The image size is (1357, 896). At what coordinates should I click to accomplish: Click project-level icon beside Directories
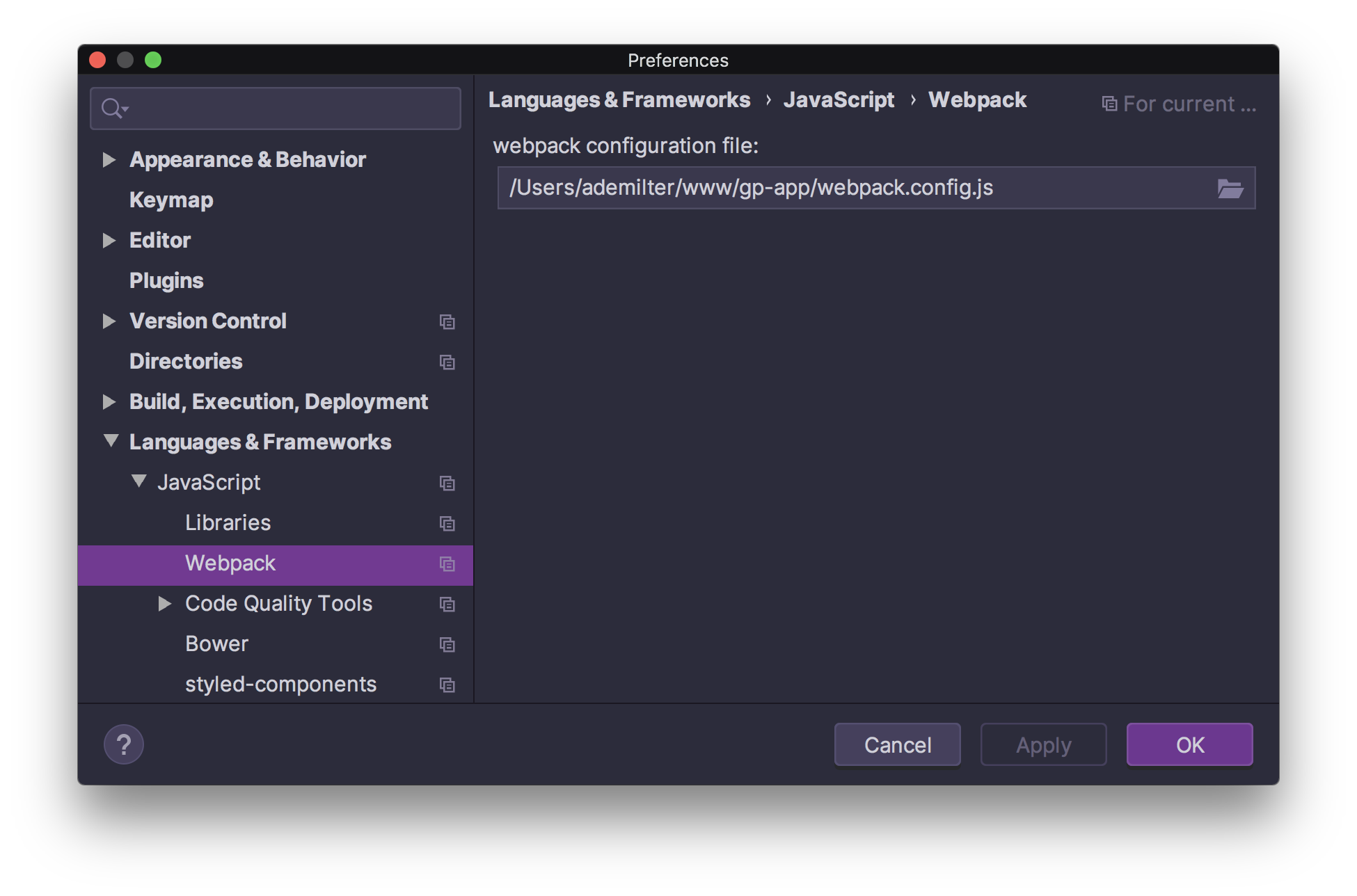pyautogui.click(x=447, y=362)
